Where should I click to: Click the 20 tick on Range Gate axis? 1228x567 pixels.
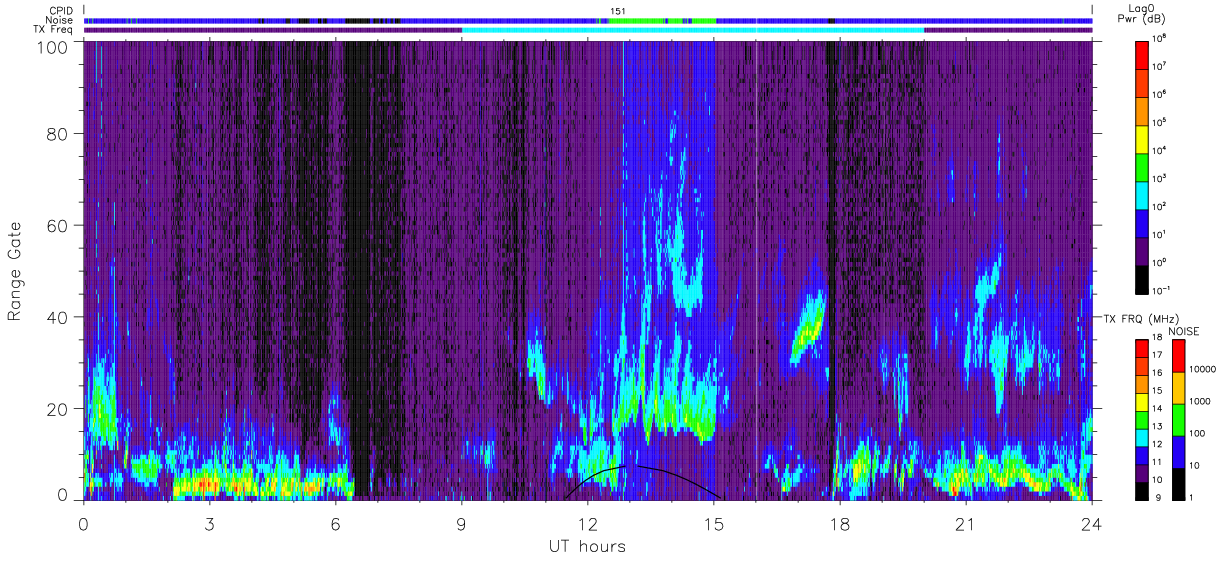tap(56, 408)
